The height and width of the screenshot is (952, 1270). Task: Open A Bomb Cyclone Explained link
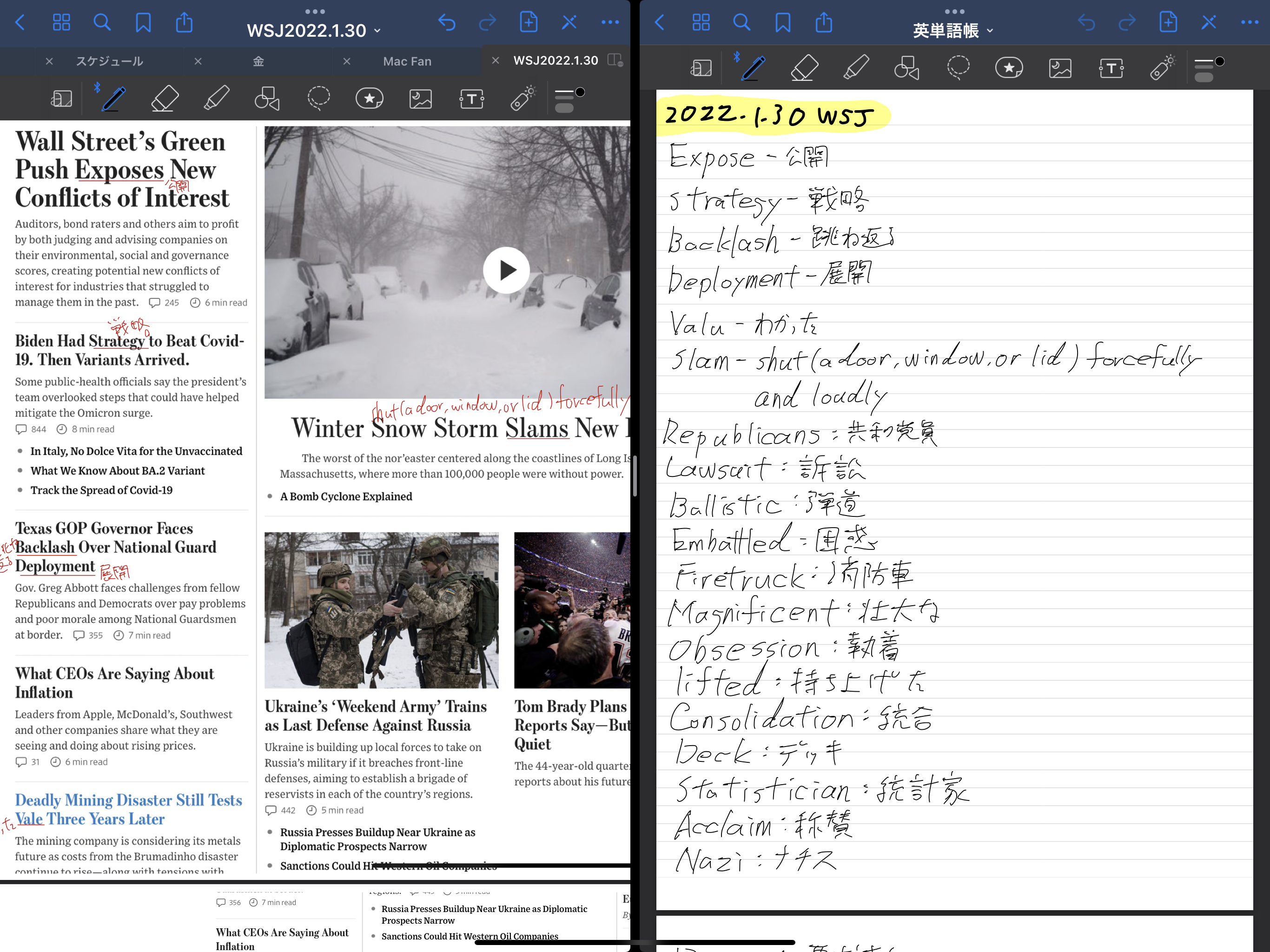[346, 496]
